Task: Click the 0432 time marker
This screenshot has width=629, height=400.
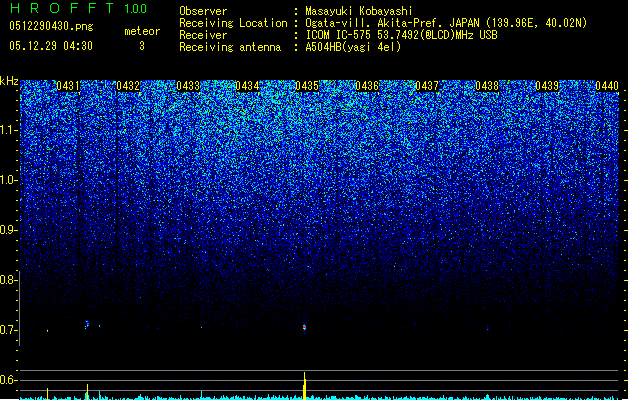Action: pyautogui.click(x=128, y=86)
